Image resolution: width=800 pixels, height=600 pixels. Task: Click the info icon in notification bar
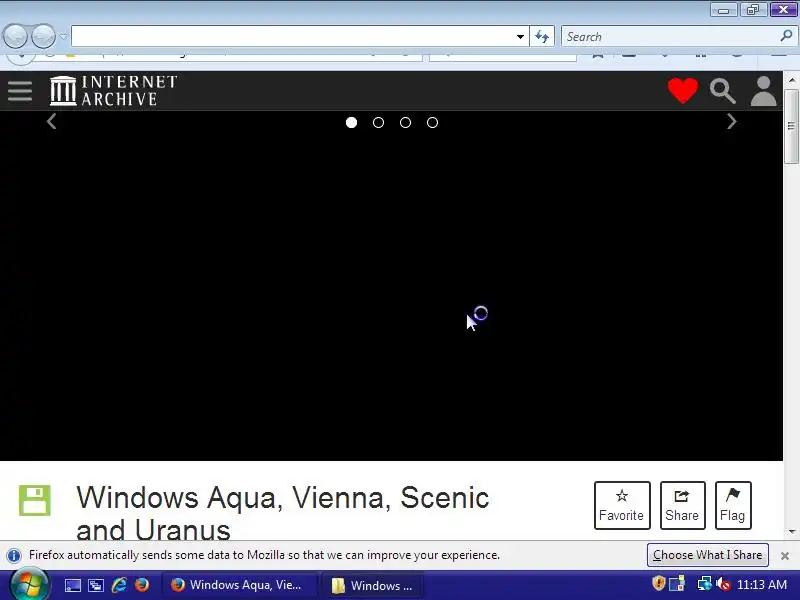pyautogui.click(x=14, y=555)
